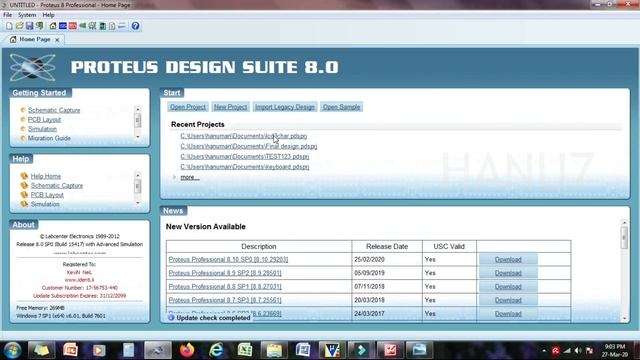Open the System menu
The width and height of the screenshot is (640, 360).
click(27, 15)
